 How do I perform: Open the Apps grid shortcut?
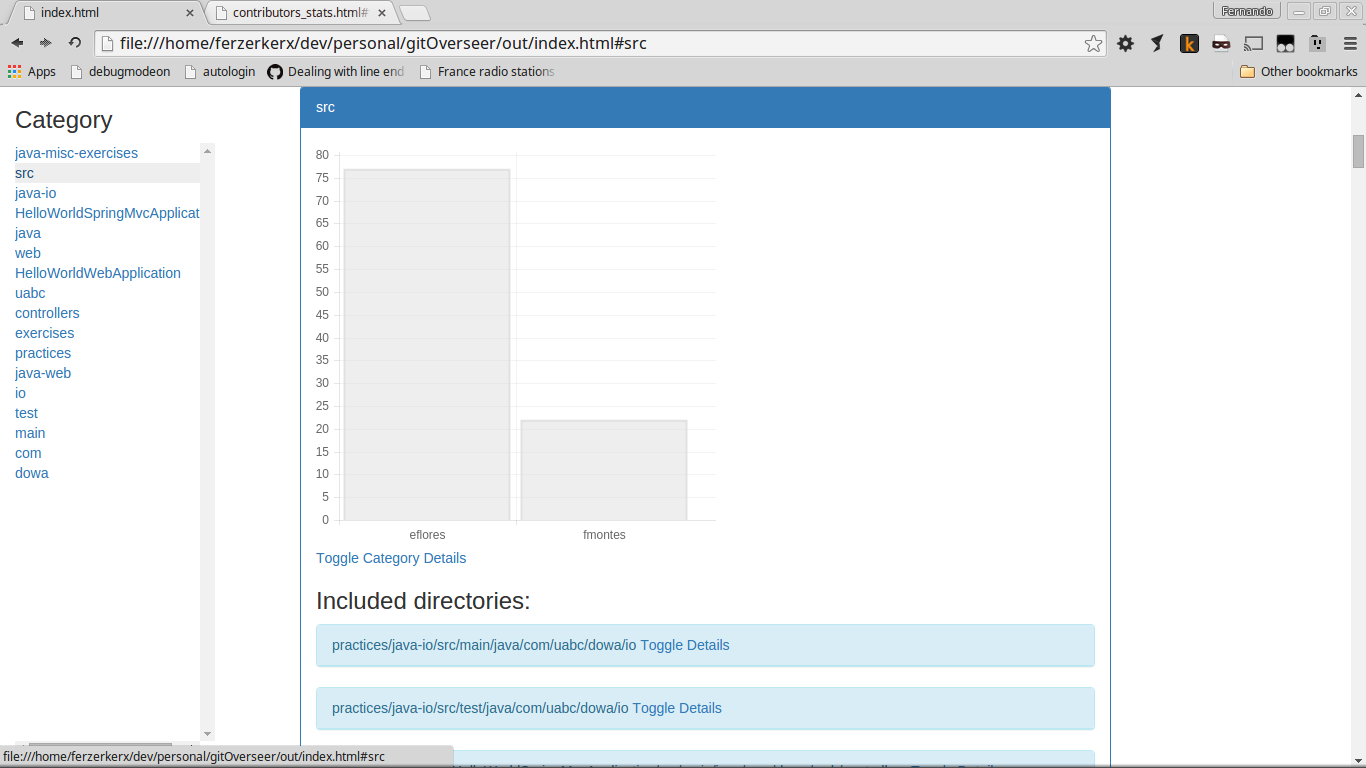pos(31,71)
